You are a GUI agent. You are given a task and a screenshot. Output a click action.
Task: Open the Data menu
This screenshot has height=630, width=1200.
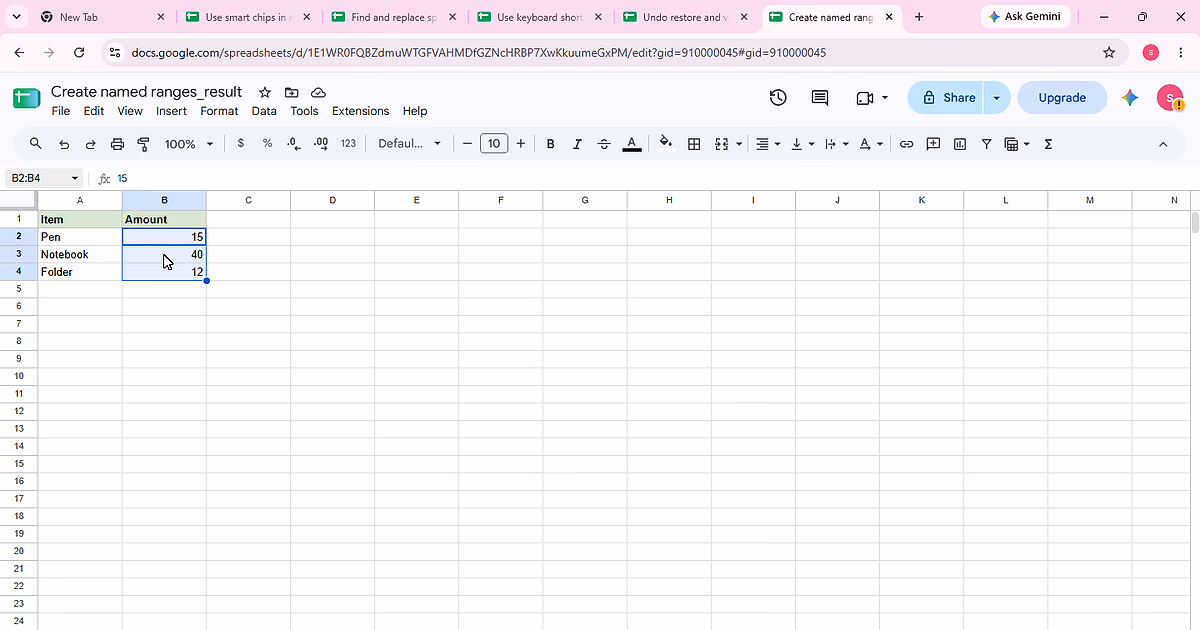click(x=264, y=111)
